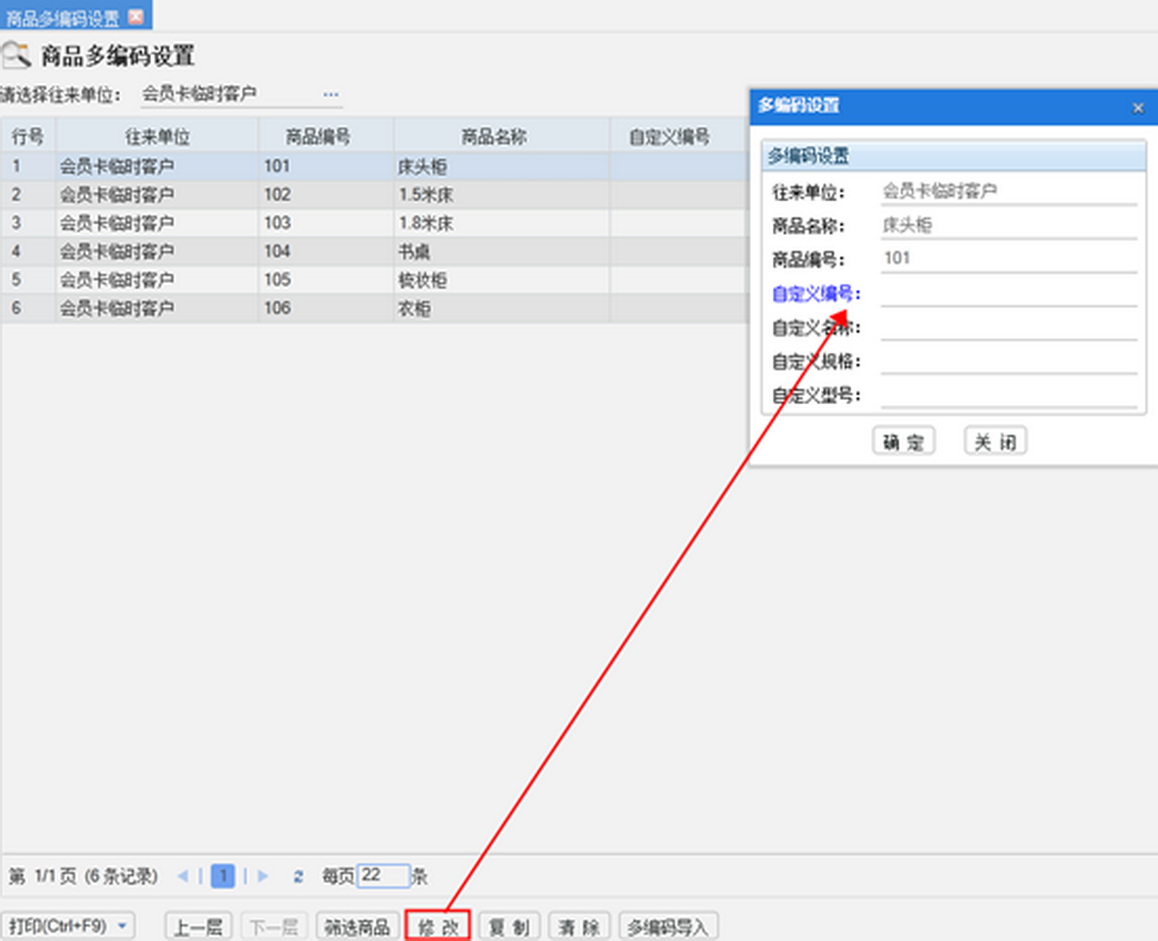Close the 商品多编码设置 tab

(136, 16)
